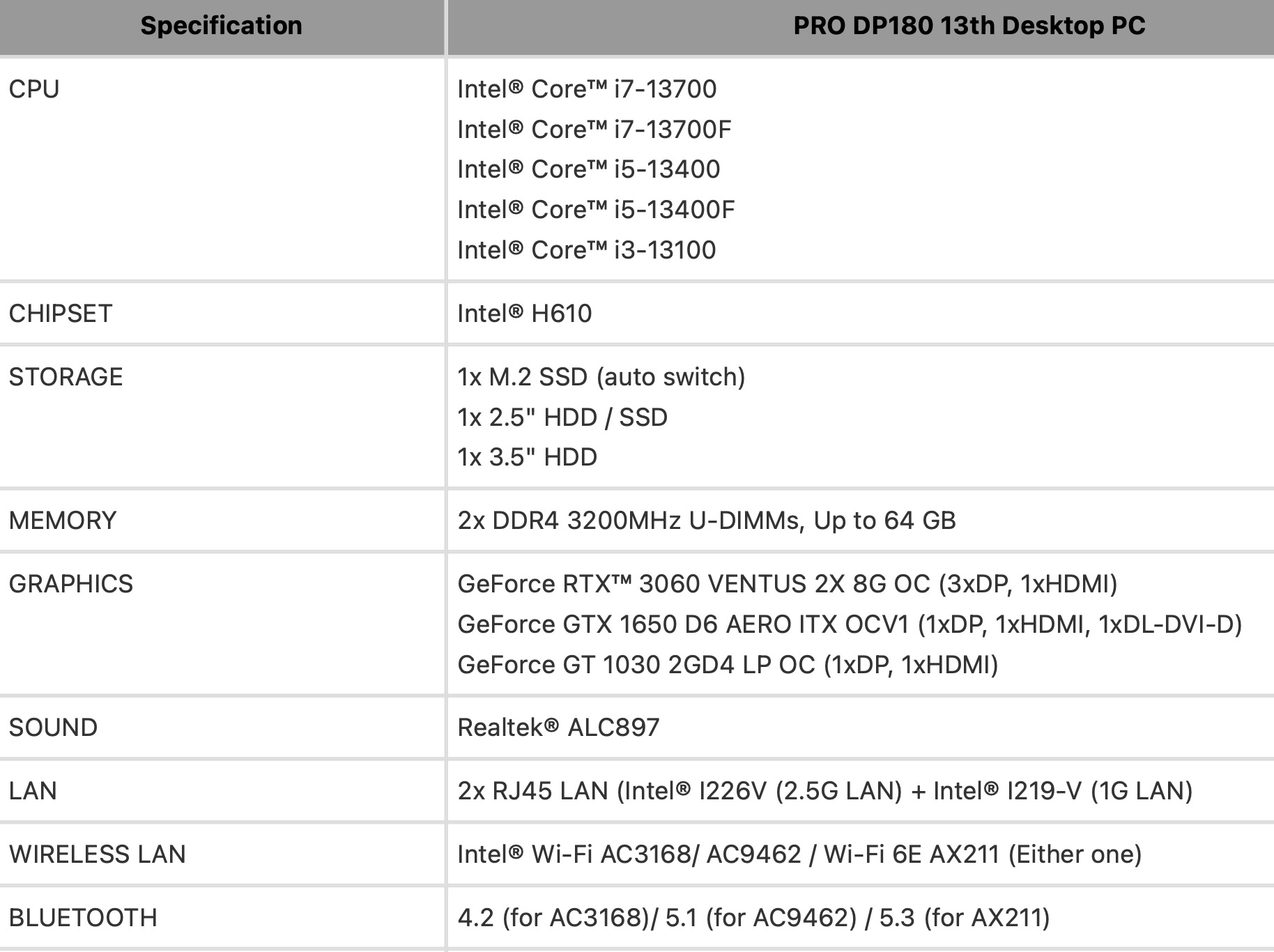The width and height of the screenshot is (1274, 952).
Task: Select the M.2 SSD auto switch line
Action: 601,377
